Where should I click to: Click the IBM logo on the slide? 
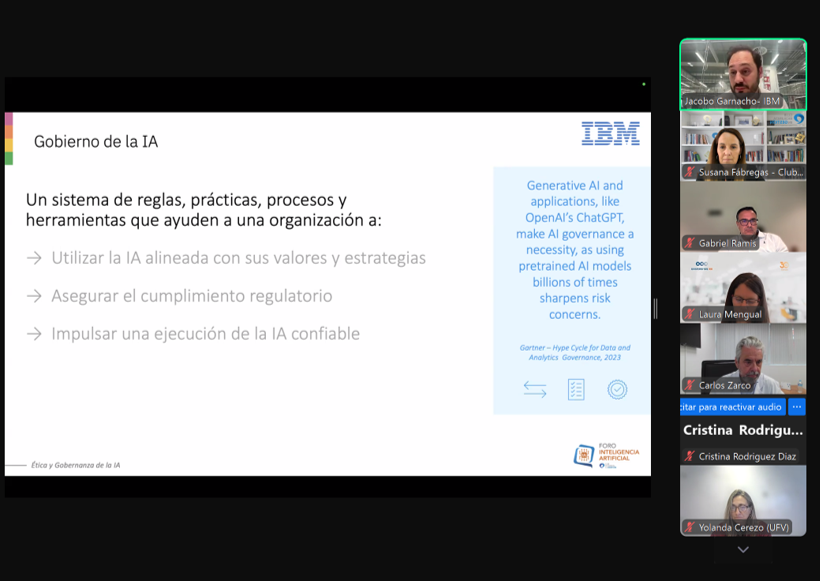click(x=610, y=134)
